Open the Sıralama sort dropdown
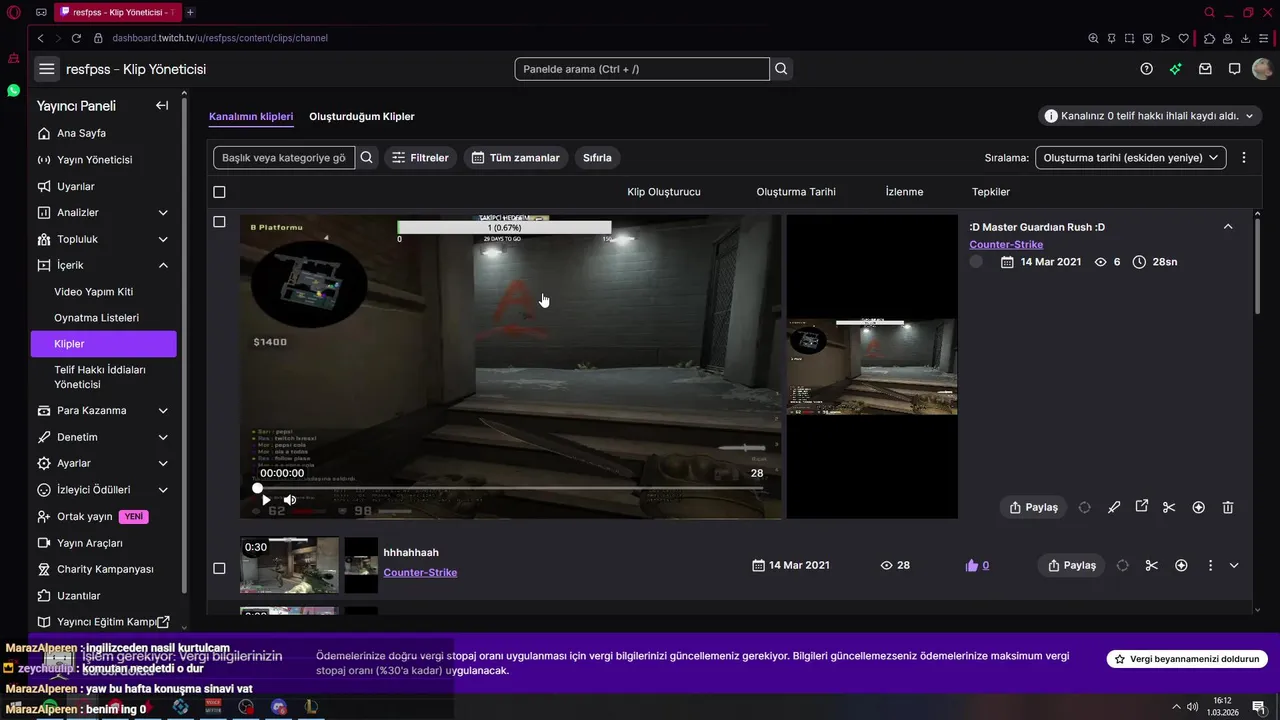The image size is (1280, 720). click(x=1130, y=157)
